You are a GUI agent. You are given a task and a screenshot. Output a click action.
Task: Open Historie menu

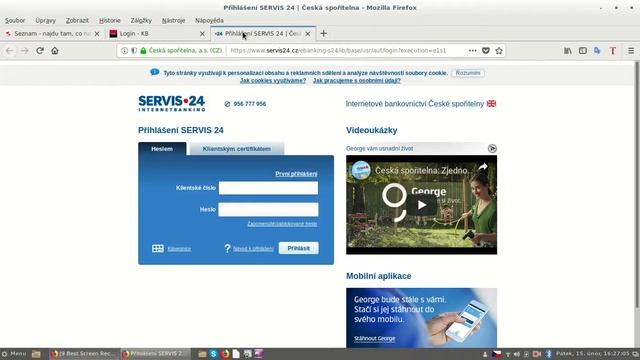pos(110,20)
